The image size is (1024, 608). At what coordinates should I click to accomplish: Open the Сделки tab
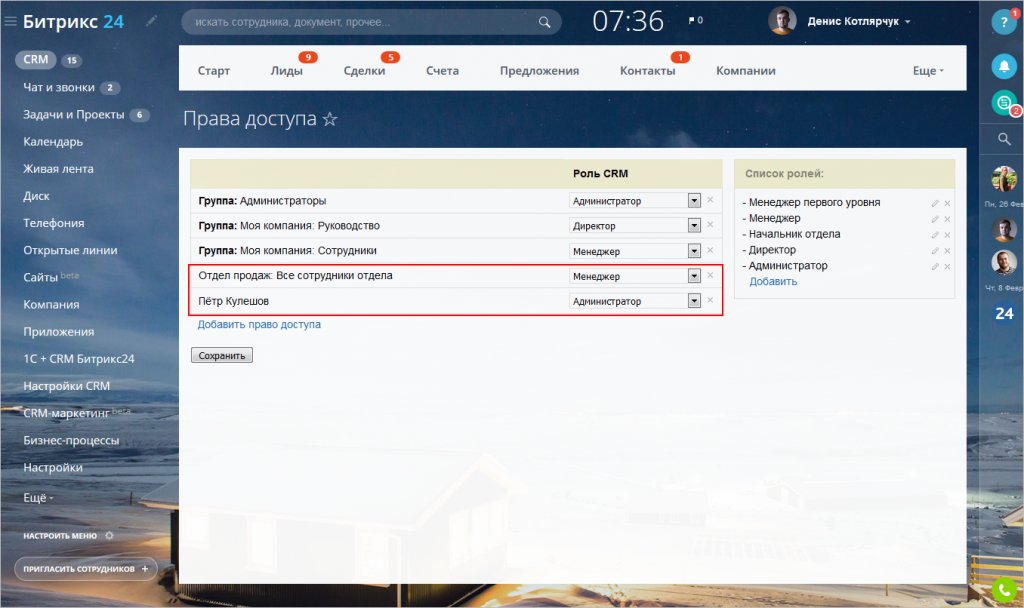coord(364,71)
